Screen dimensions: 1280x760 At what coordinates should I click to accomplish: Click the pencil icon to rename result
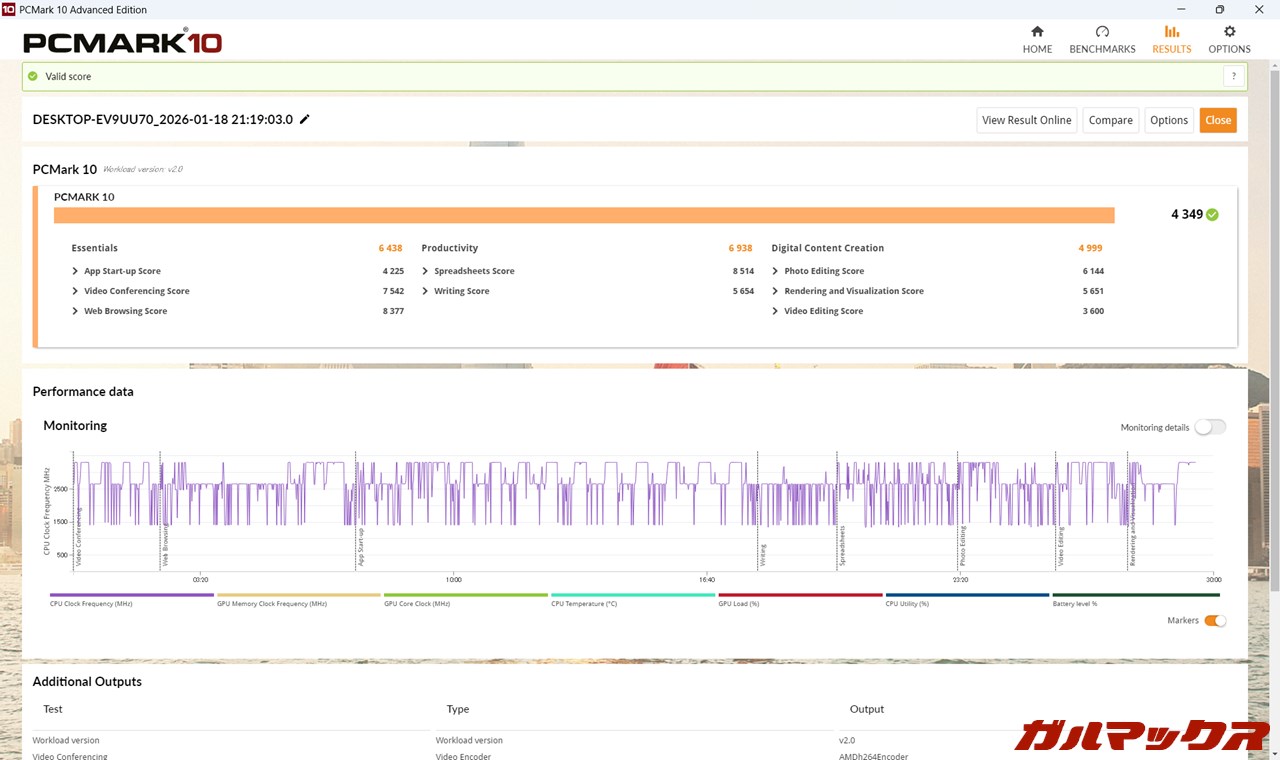305,119
